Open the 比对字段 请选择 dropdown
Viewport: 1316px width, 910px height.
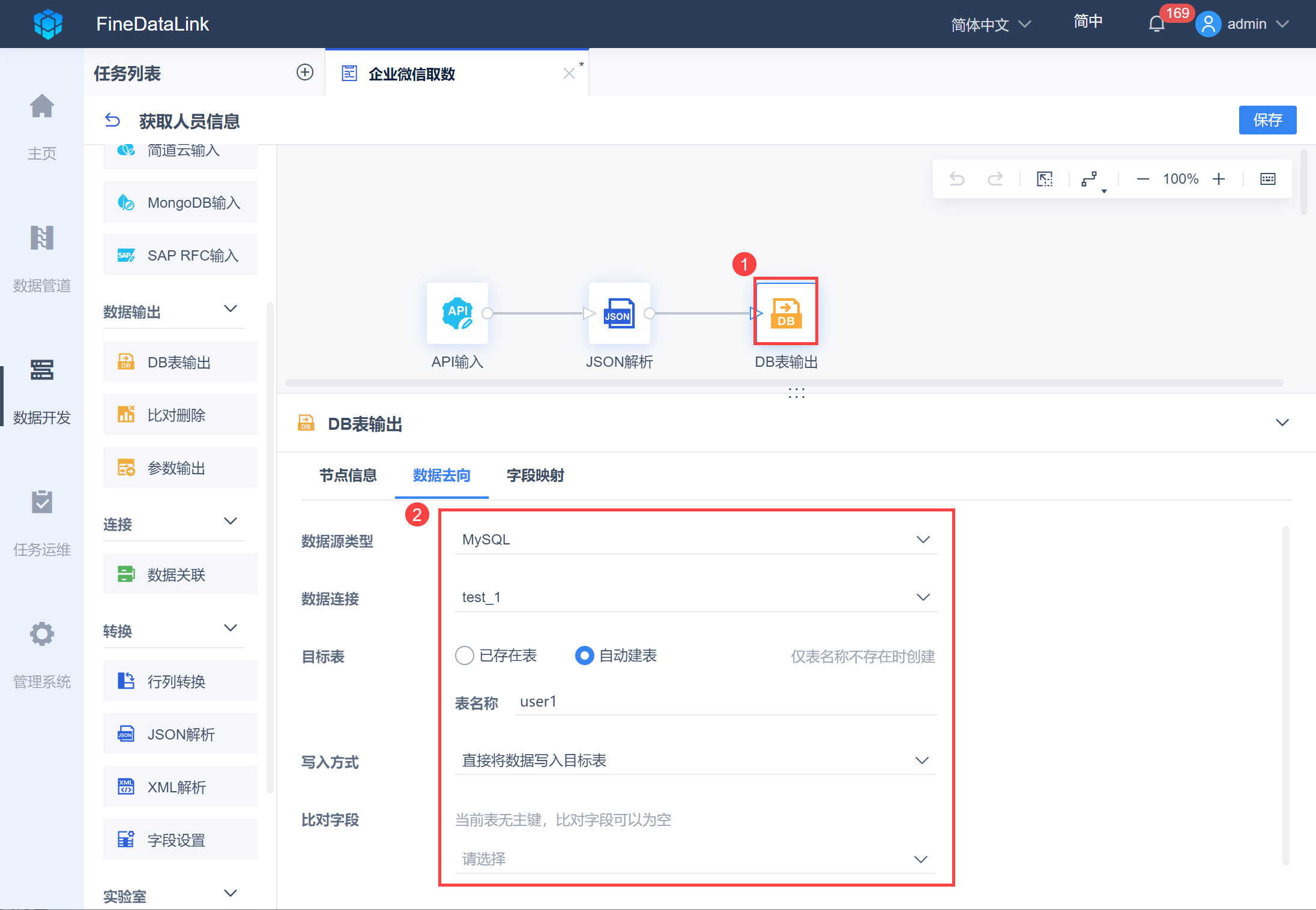click(695, 859)
